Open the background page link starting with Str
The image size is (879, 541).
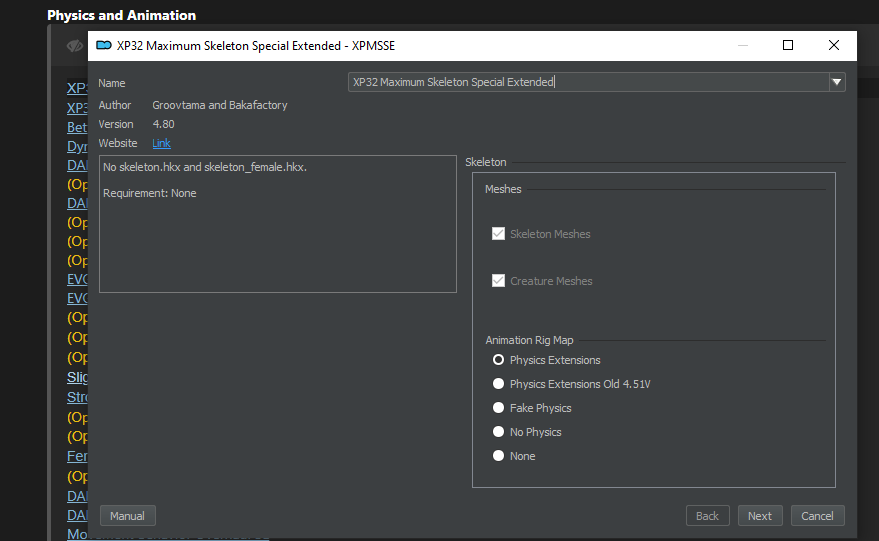[77, 397]
